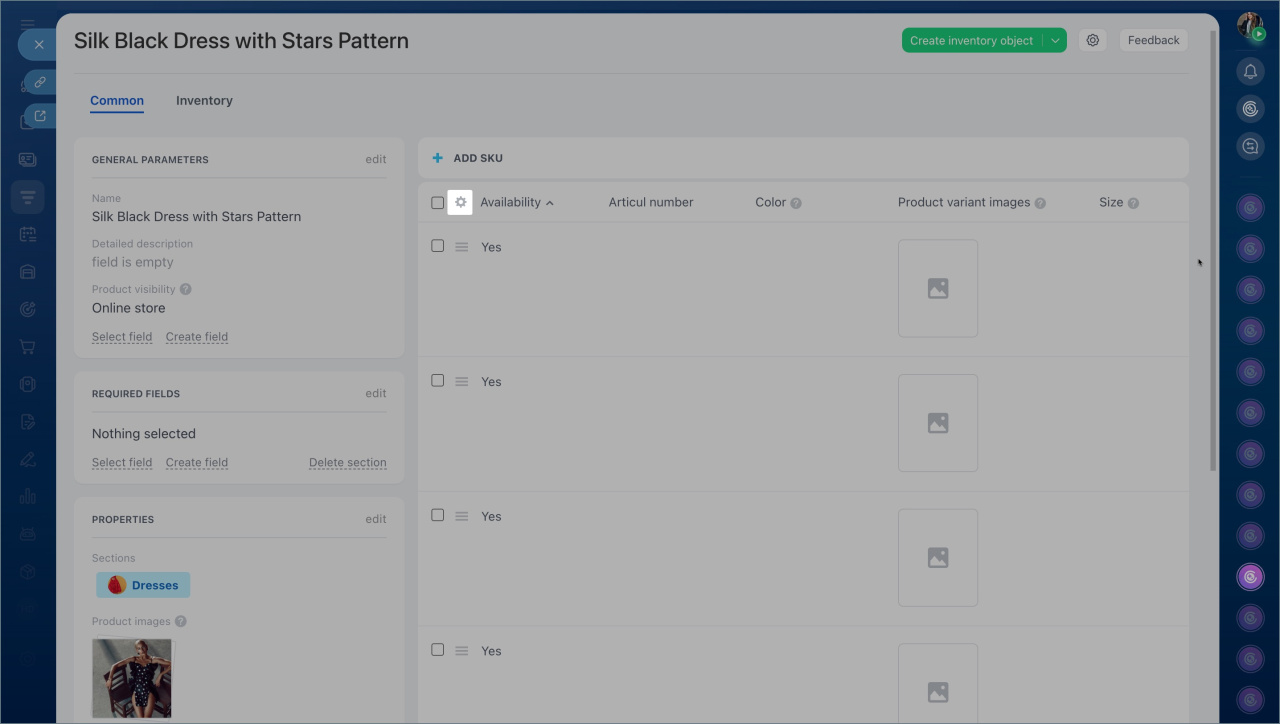
Task: Click the Dresses section tag
Action: pos(143,585)
